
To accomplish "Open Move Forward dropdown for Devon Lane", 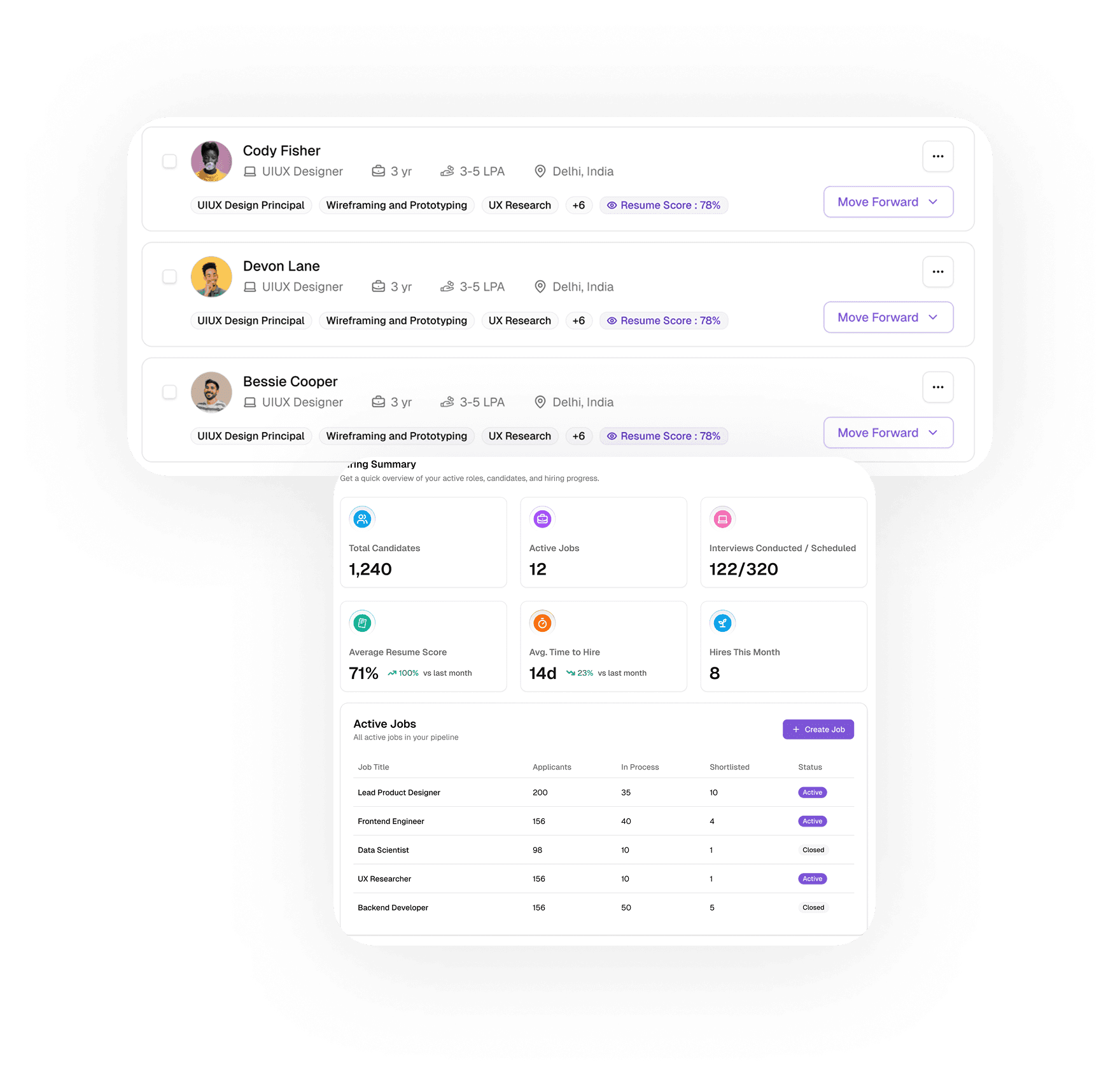I will click(888, 317).
